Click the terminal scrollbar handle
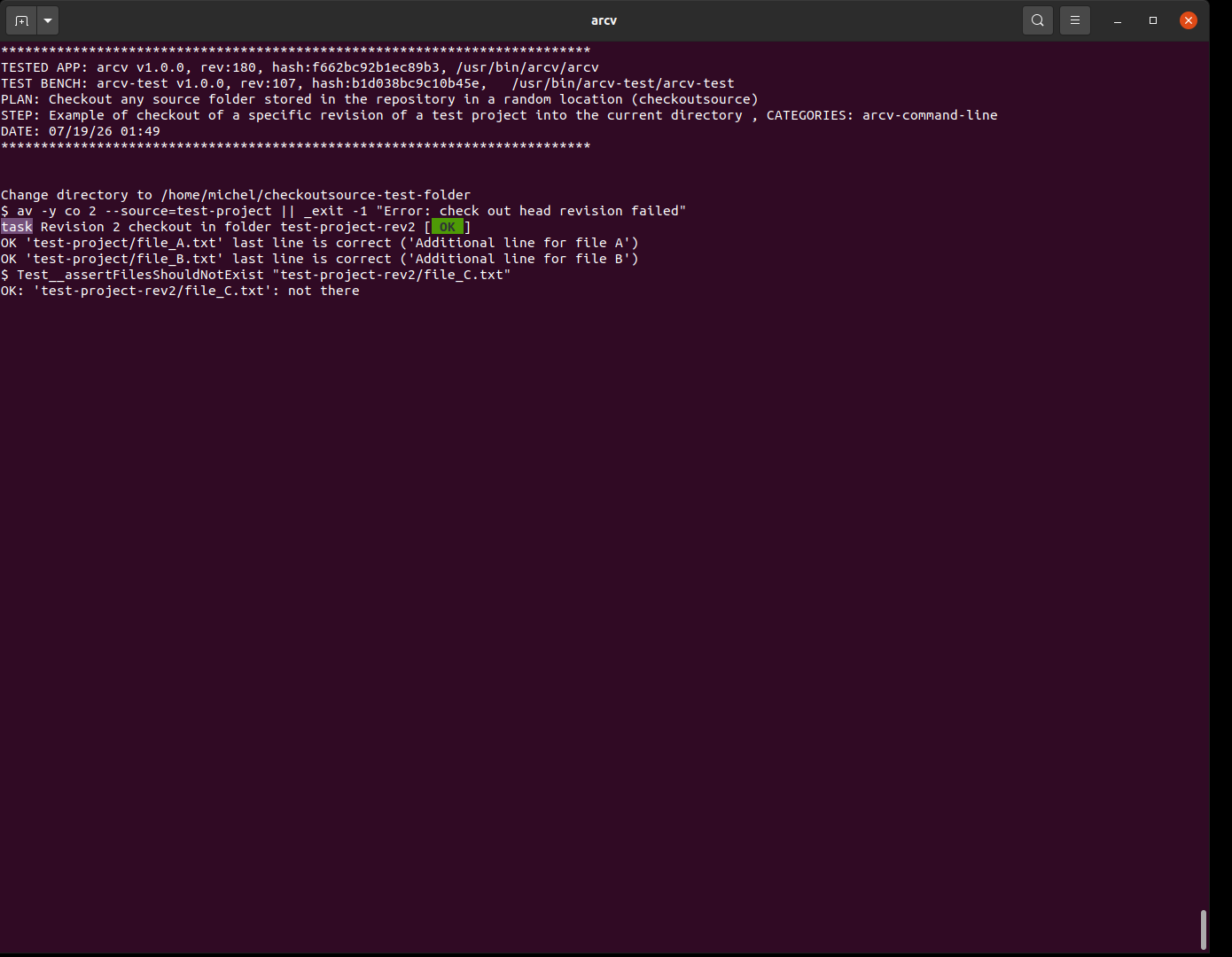The image size is (1232, 957). click(x=1203, y=930)
